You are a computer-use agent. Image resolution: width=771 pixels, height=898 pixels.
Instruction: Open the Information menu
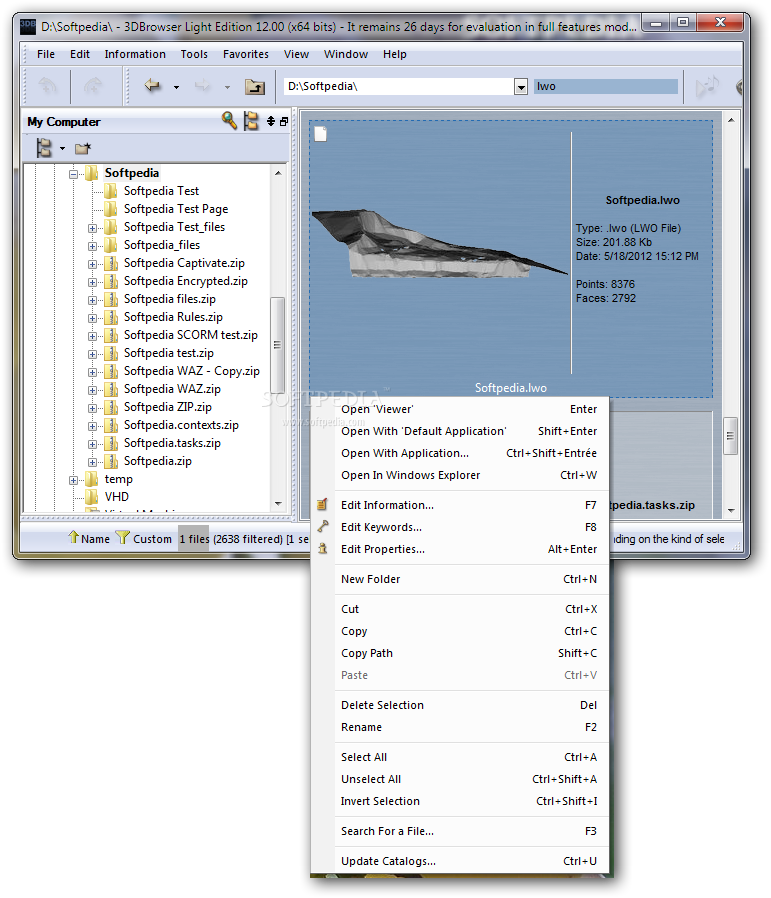click(135, 54)
